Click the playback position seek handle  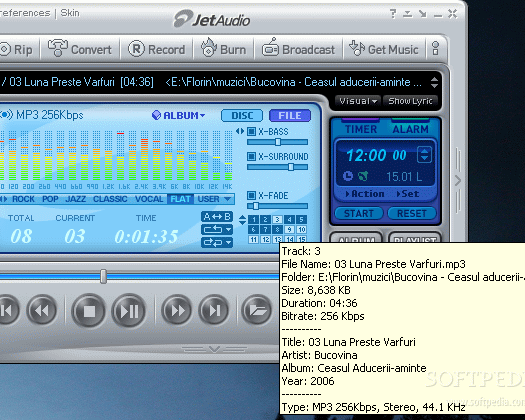(x=103, y=276)
